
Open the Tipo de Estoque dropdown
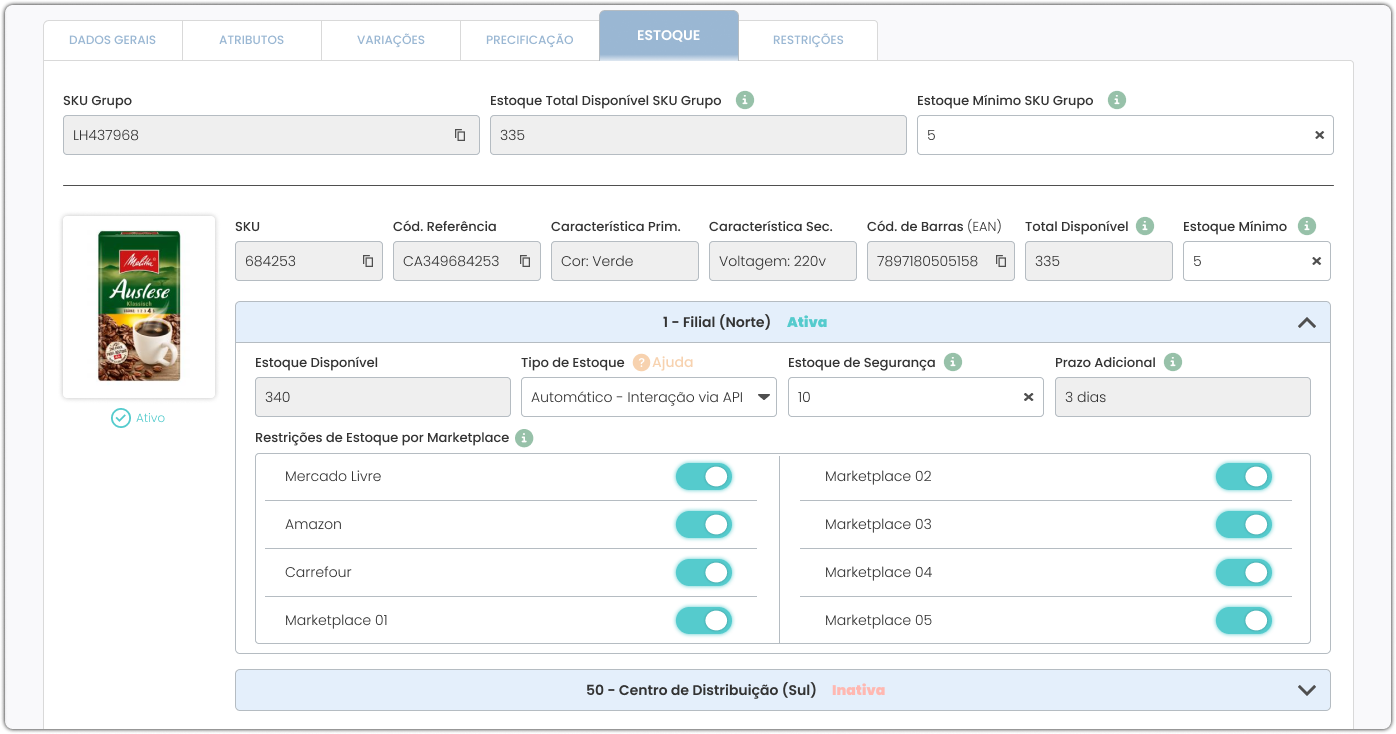648,397
